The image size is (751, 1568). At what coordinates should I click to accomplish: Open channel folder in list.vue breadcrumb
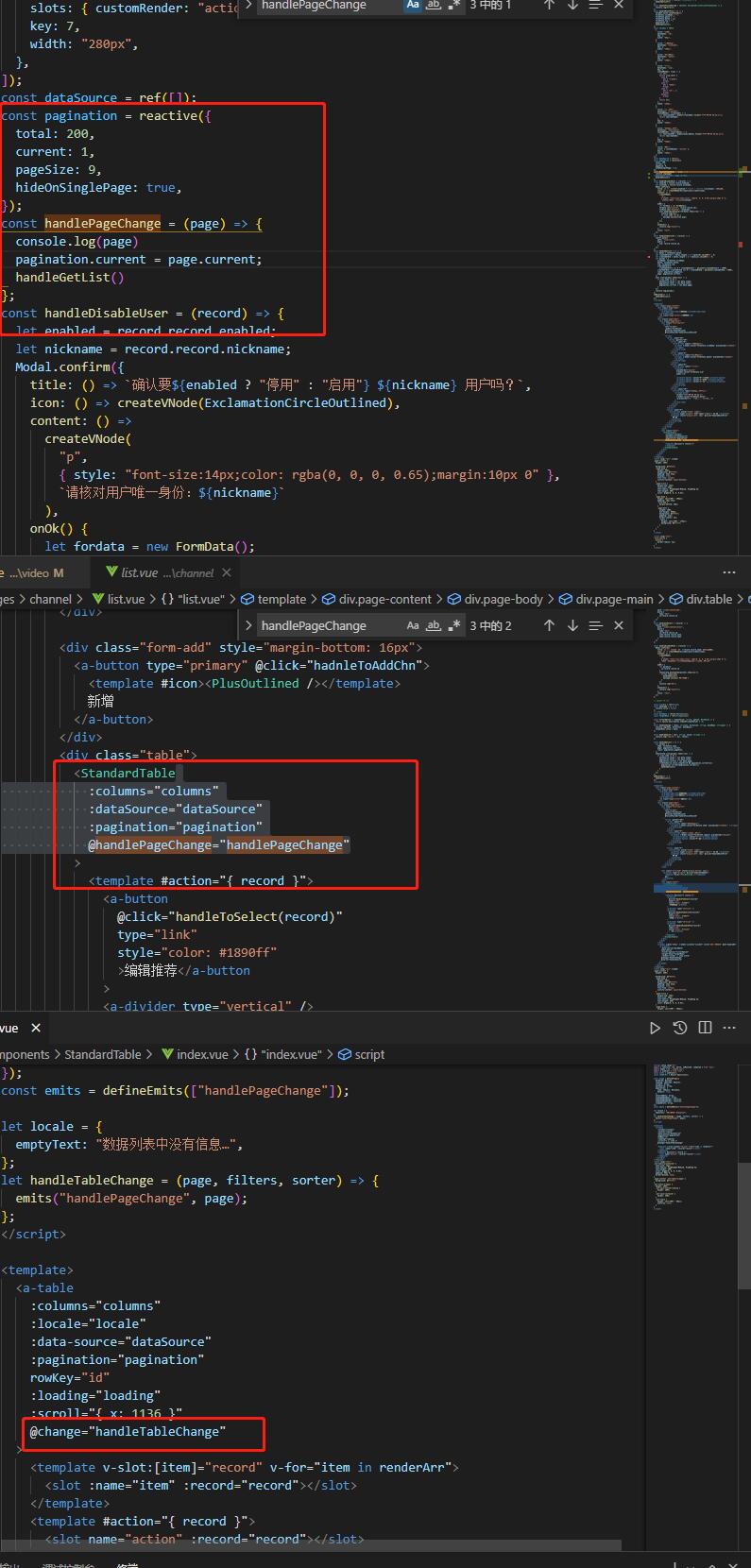50,599
